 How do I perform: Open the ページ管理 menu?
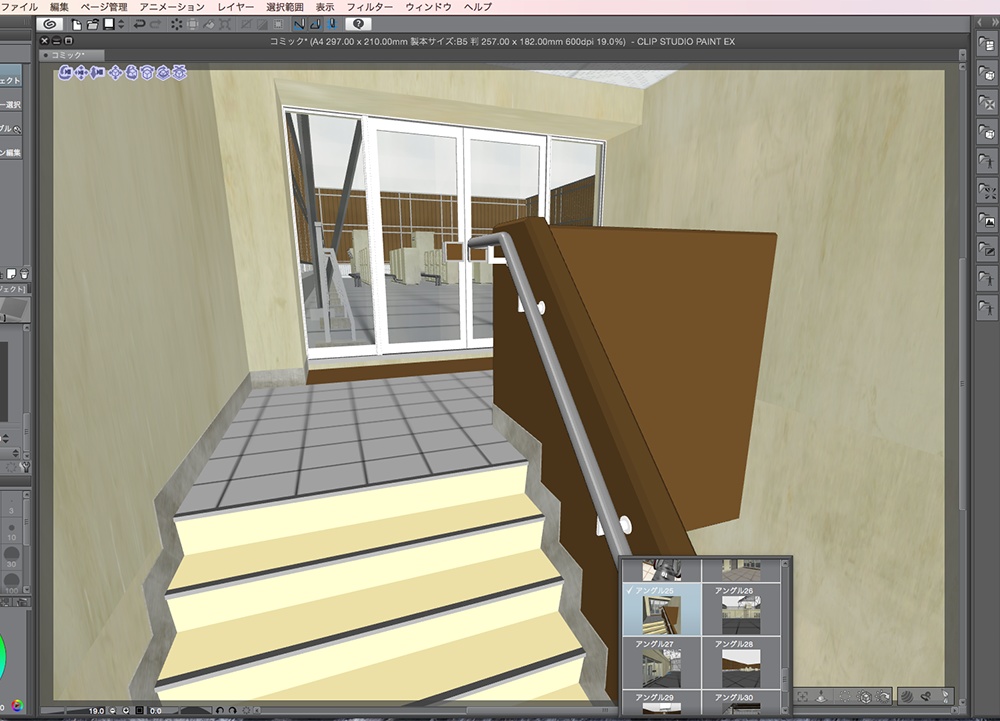point(104,7)
